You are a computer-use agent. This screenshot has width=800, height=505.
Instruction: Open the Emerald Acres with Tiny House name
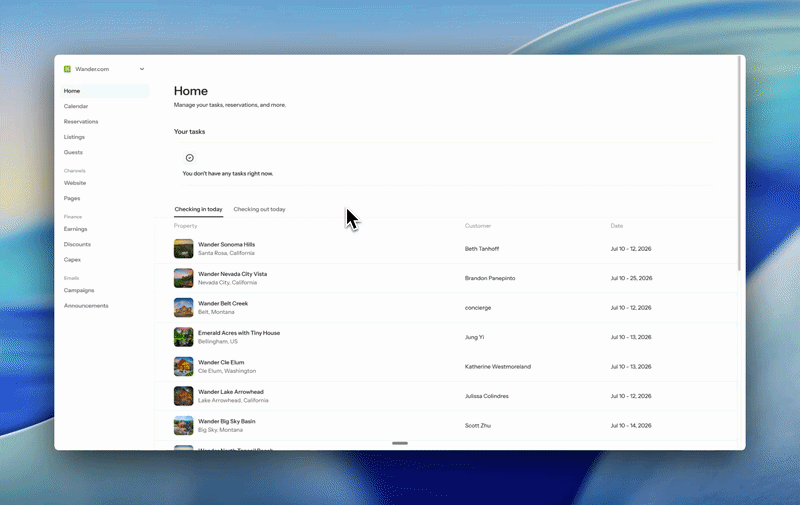239,333
